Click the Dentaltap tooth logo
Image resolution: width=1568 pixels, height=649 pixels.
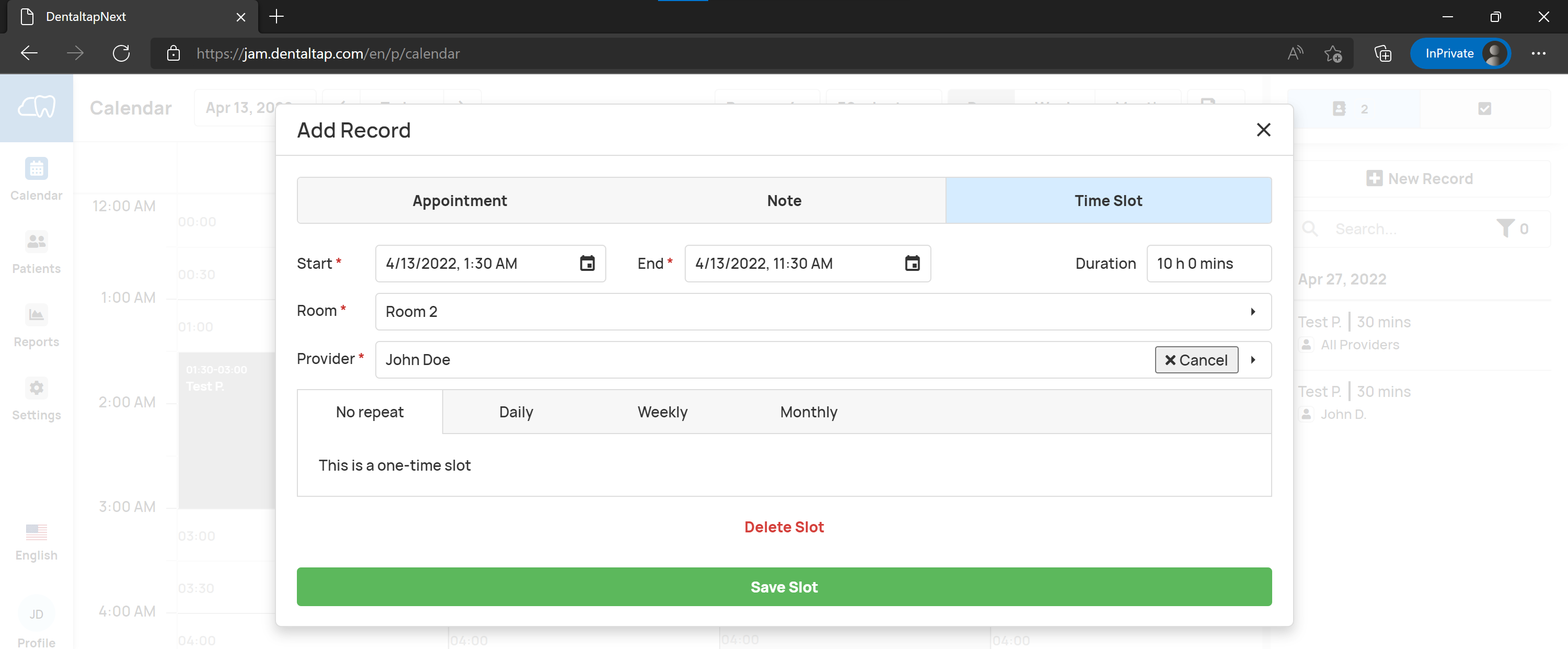37,108
